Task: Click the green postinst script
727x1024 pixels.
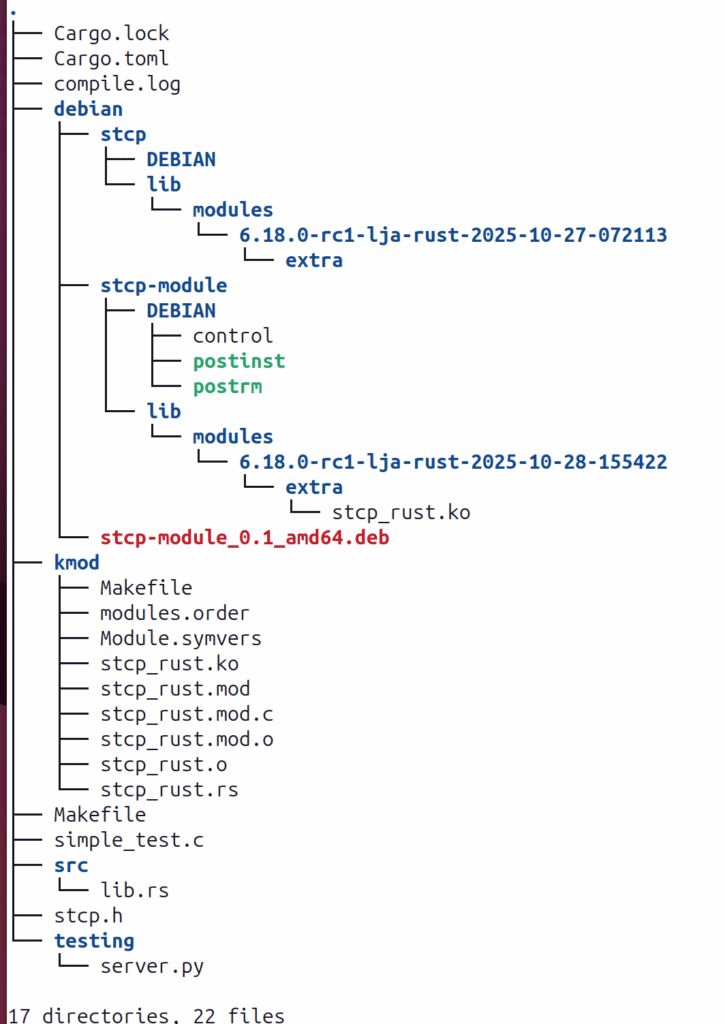Action: click(238, 361)
